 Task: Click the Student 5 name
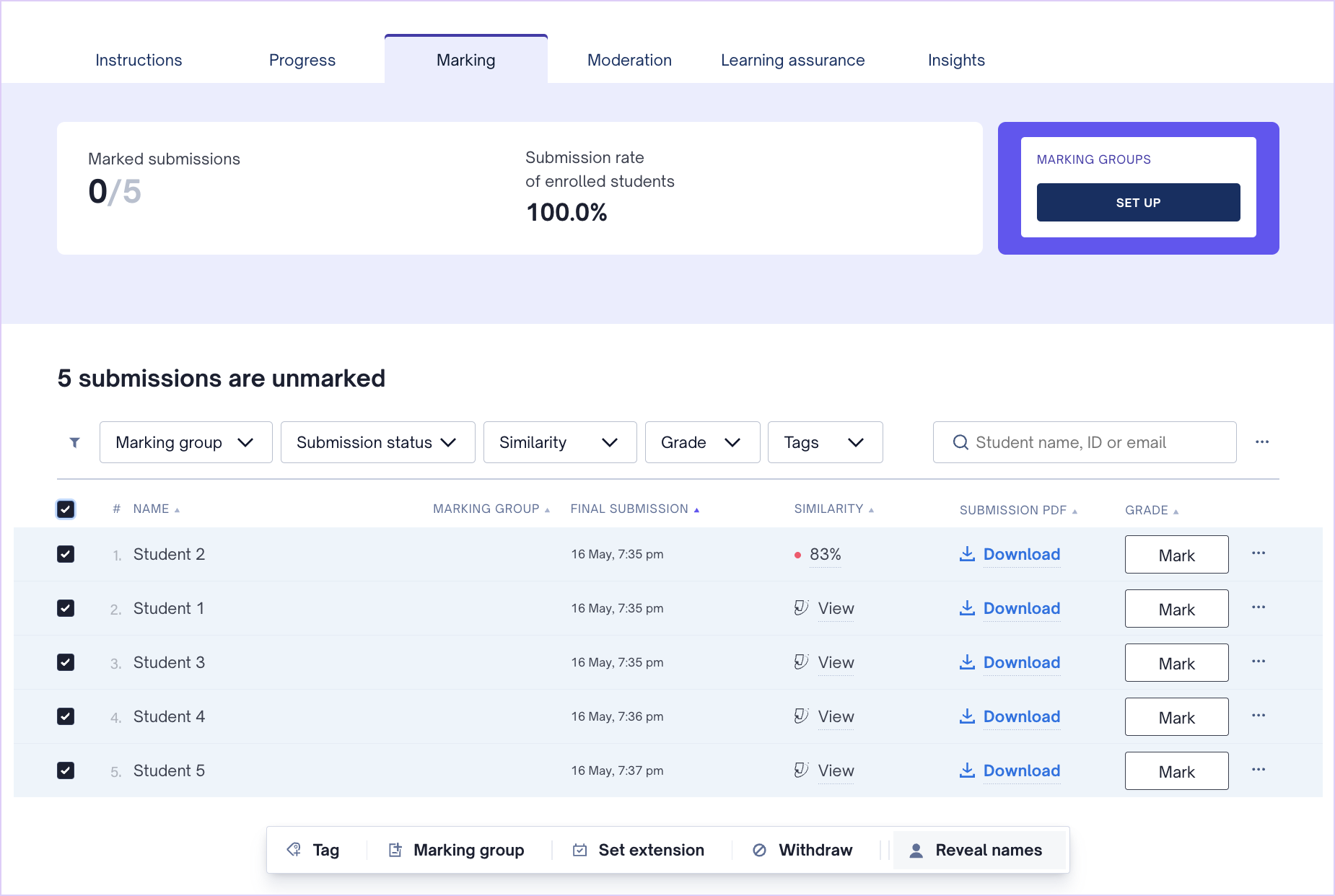(x=169, y=770)
